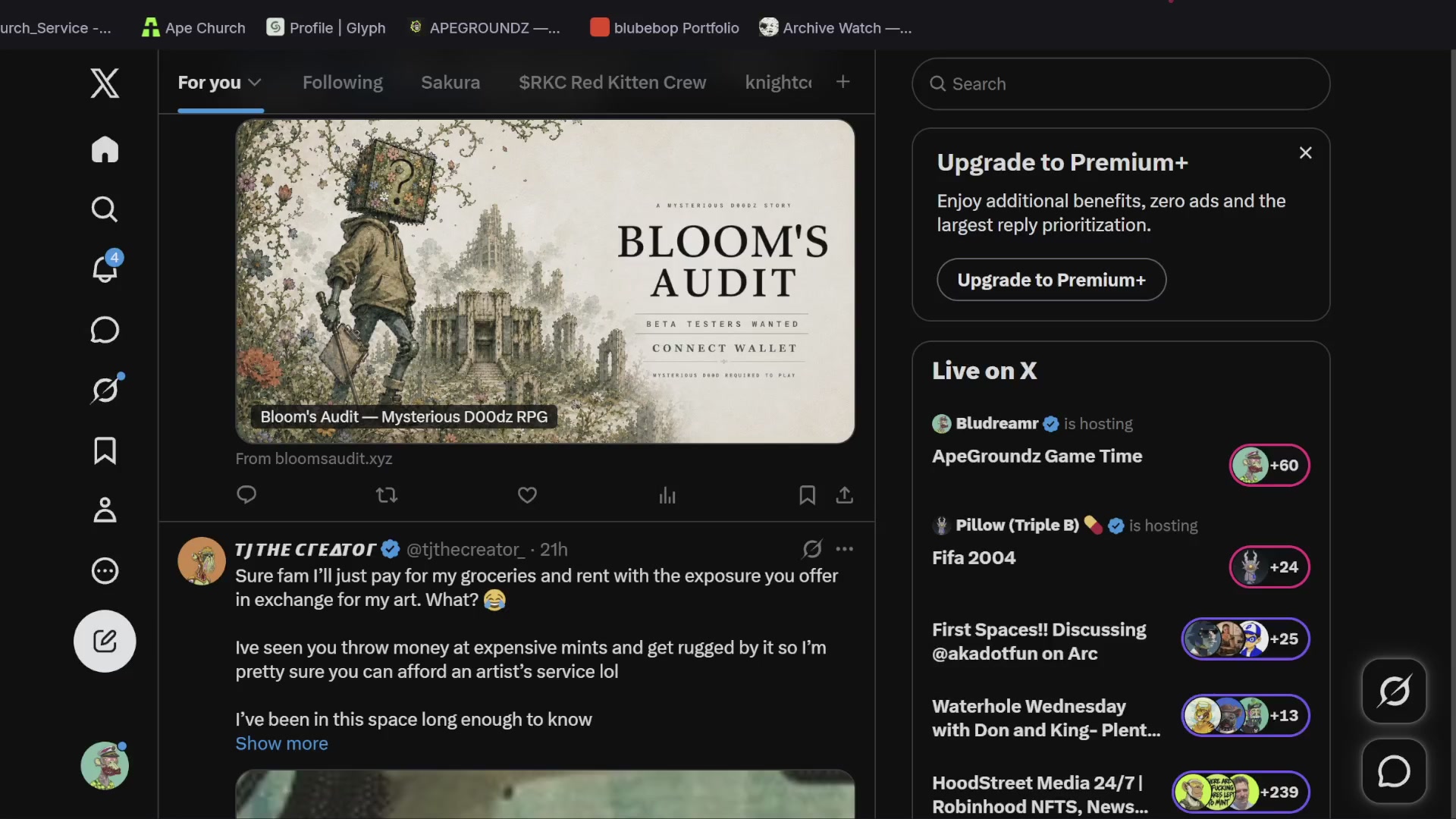Open Chat bubble icon in sidebar

click(105, 330)
